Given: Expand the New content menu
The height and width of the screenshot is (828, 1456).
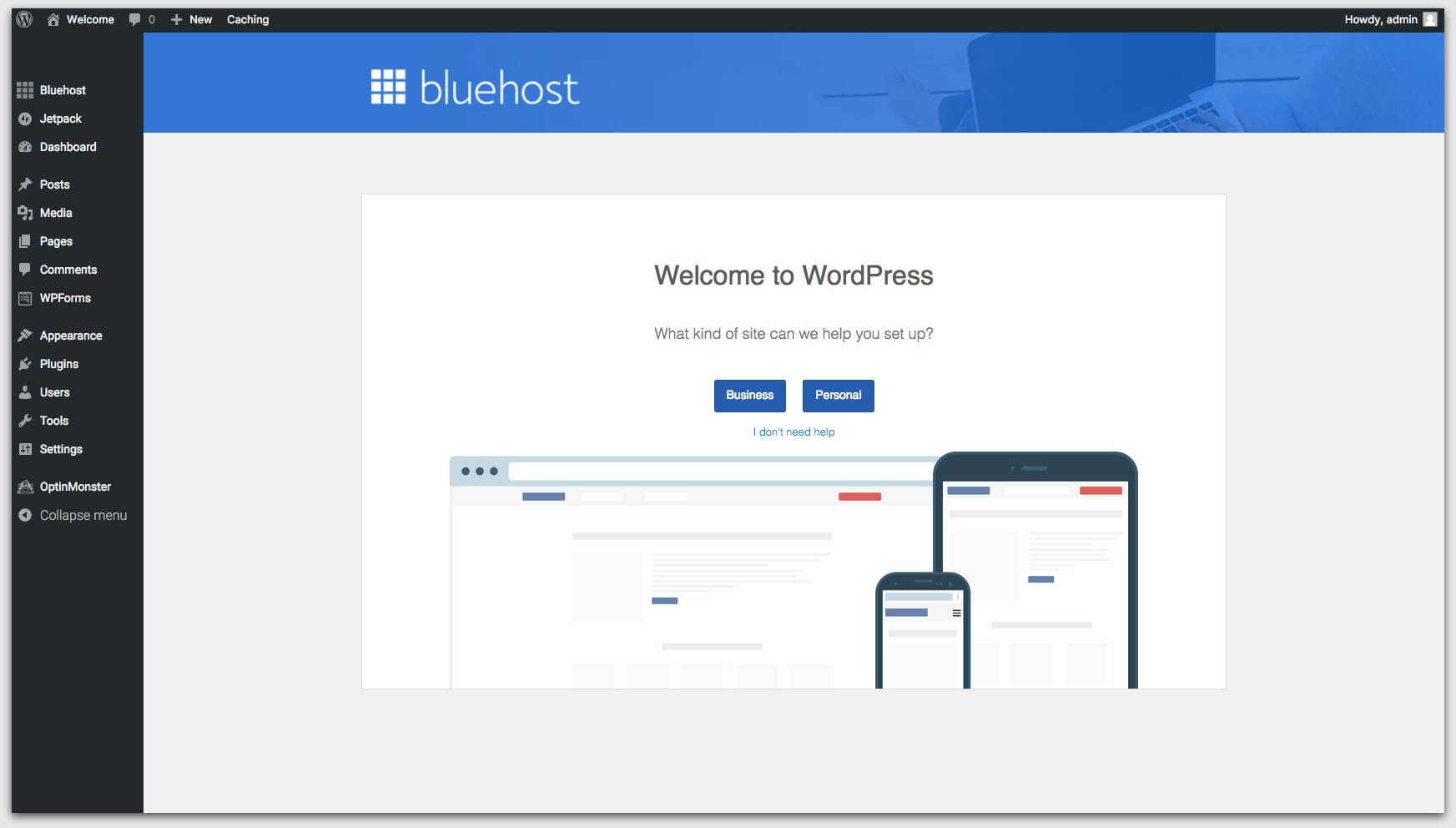Looking at the screenshot, I should (192, 19).
